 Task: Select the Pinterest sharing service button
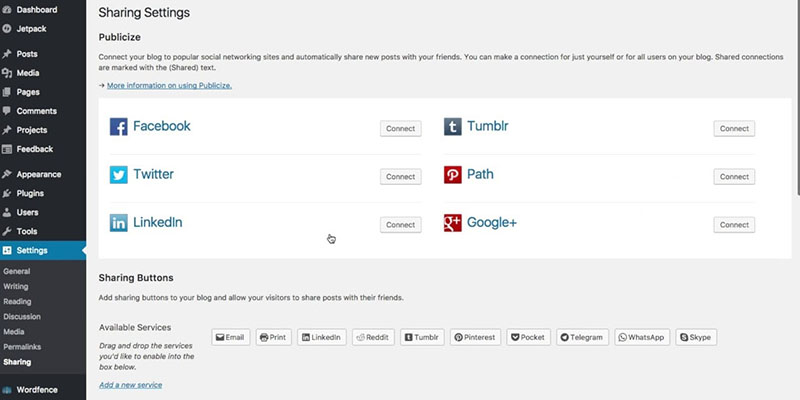475,337
